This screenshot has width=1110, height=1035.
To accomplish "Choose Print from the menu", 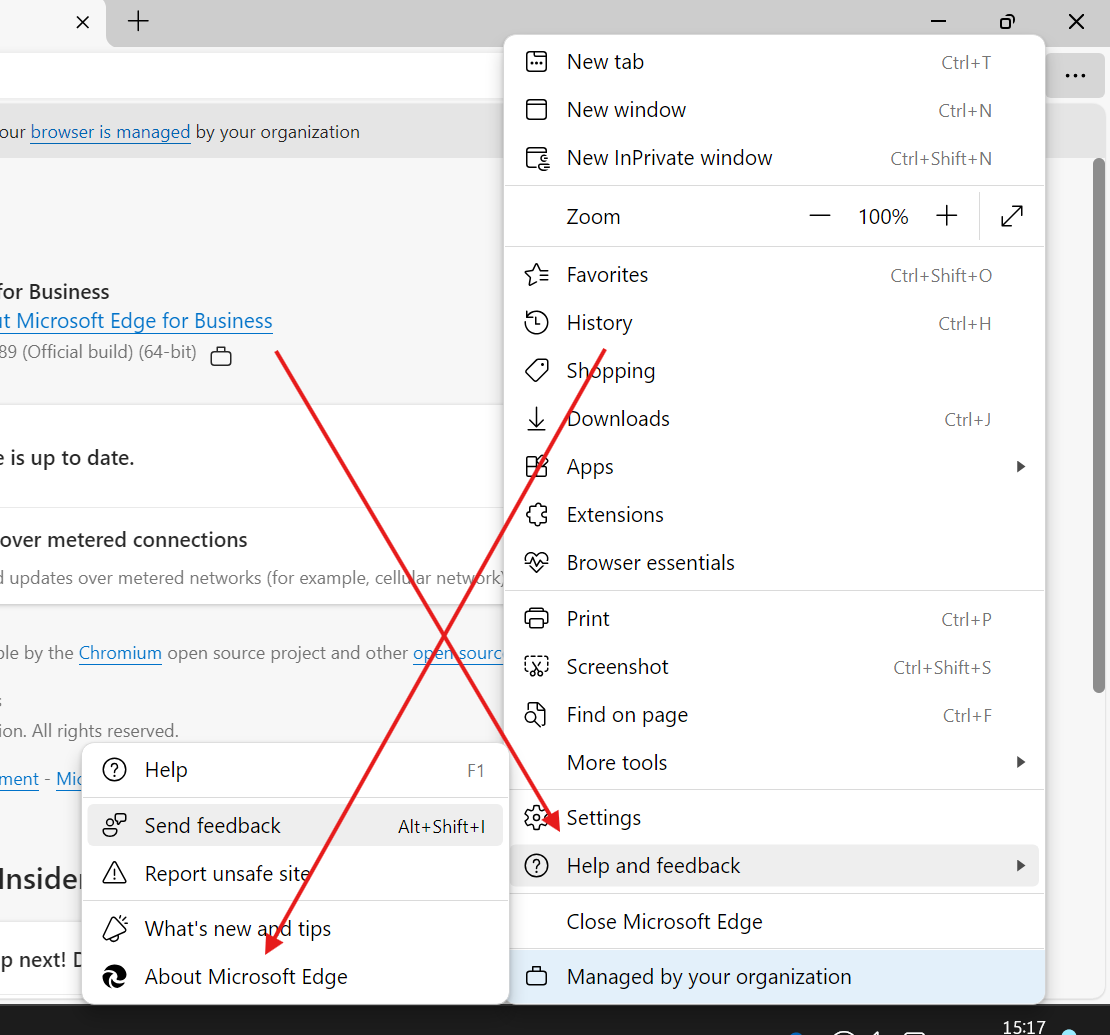I will click(x=774, y=619).
